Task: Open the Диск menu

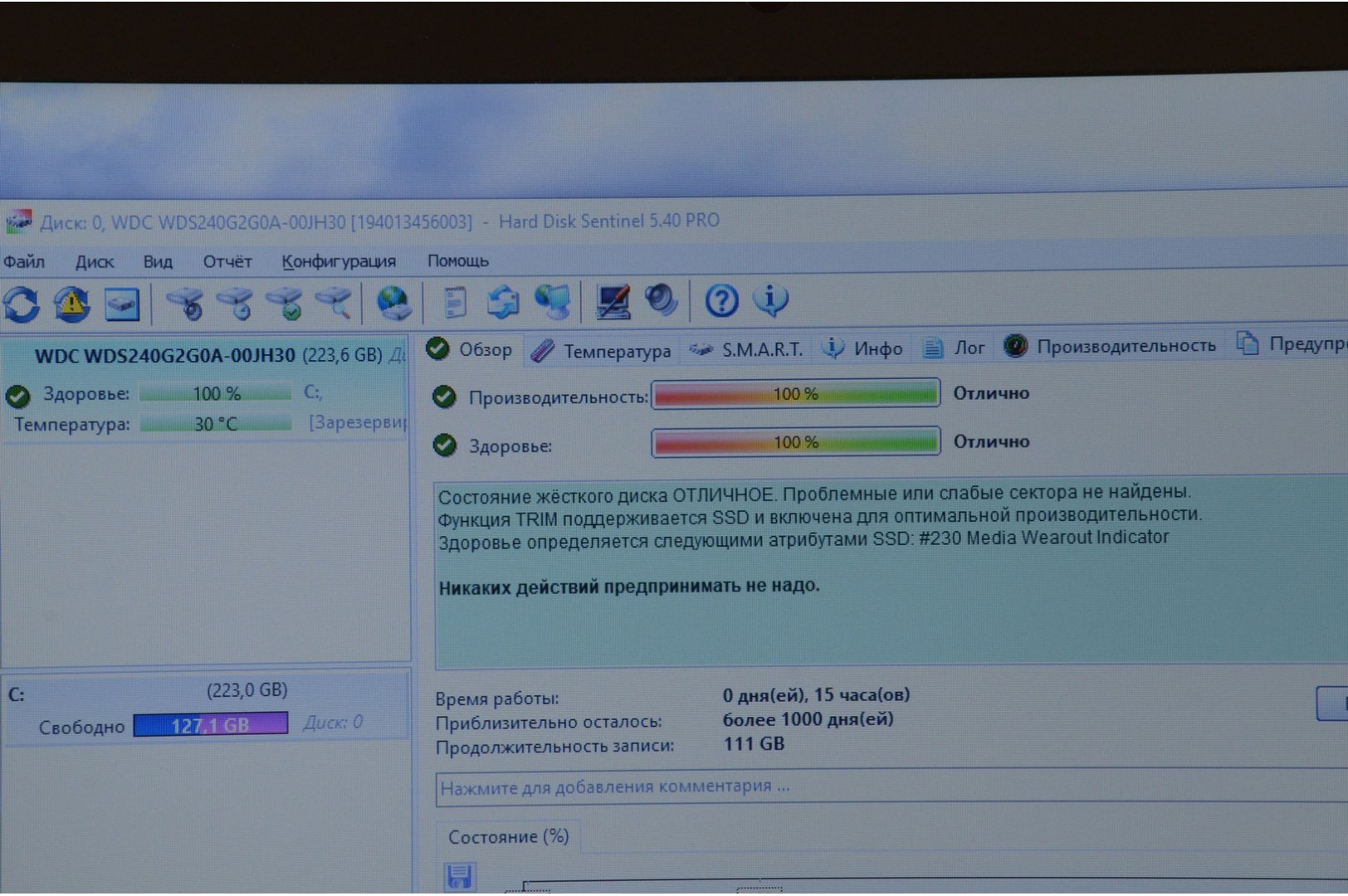Action: pos(95,262)
